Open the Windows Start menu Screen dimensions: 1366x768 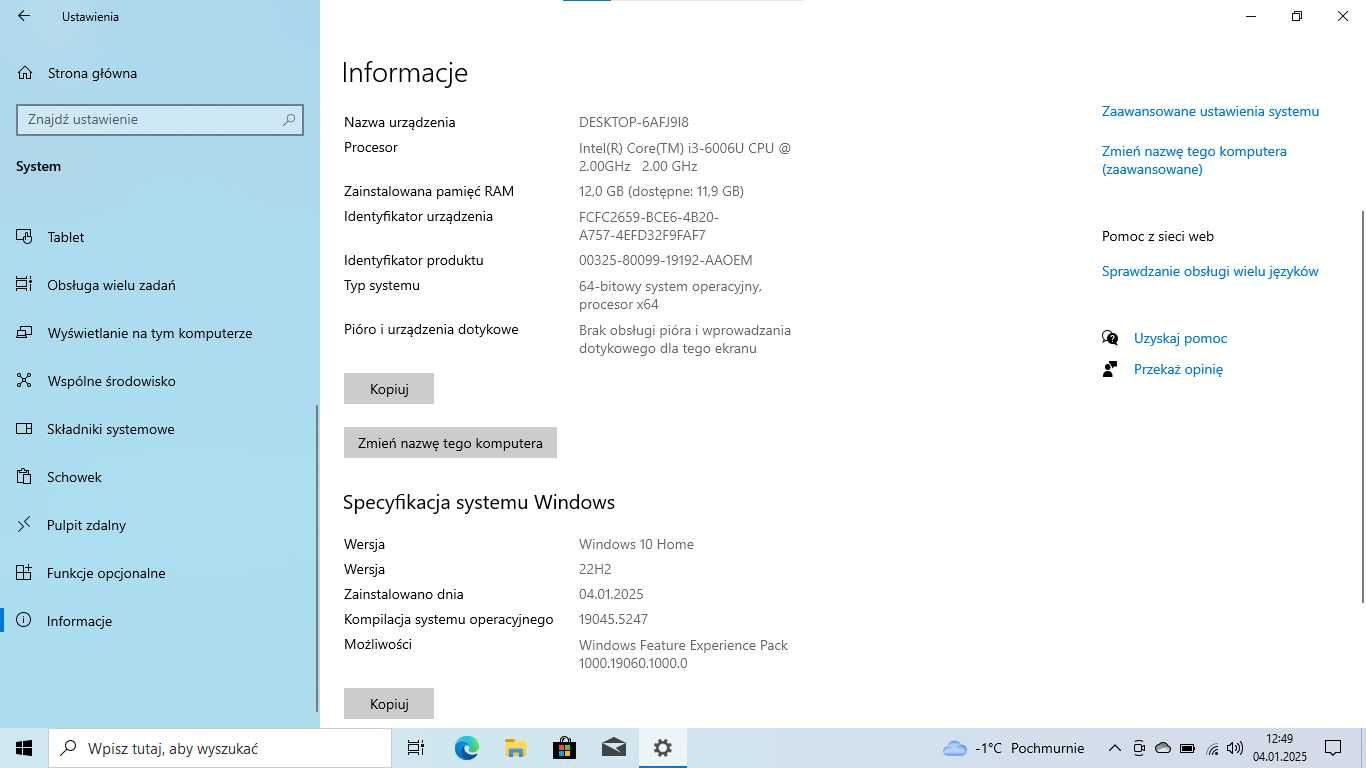(24, 748)
